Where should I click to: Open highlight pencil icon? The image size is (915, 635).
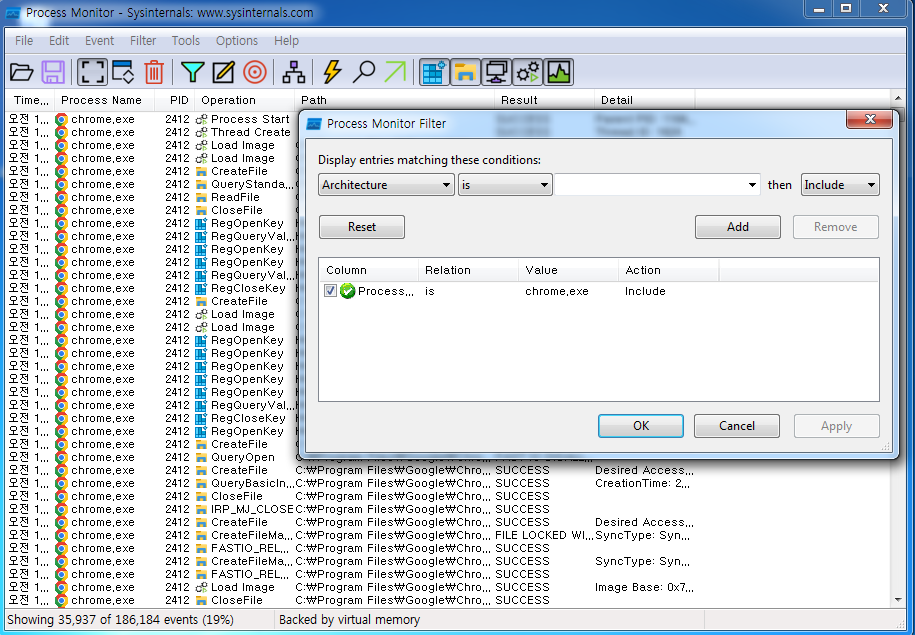click(x=223, y=72)
